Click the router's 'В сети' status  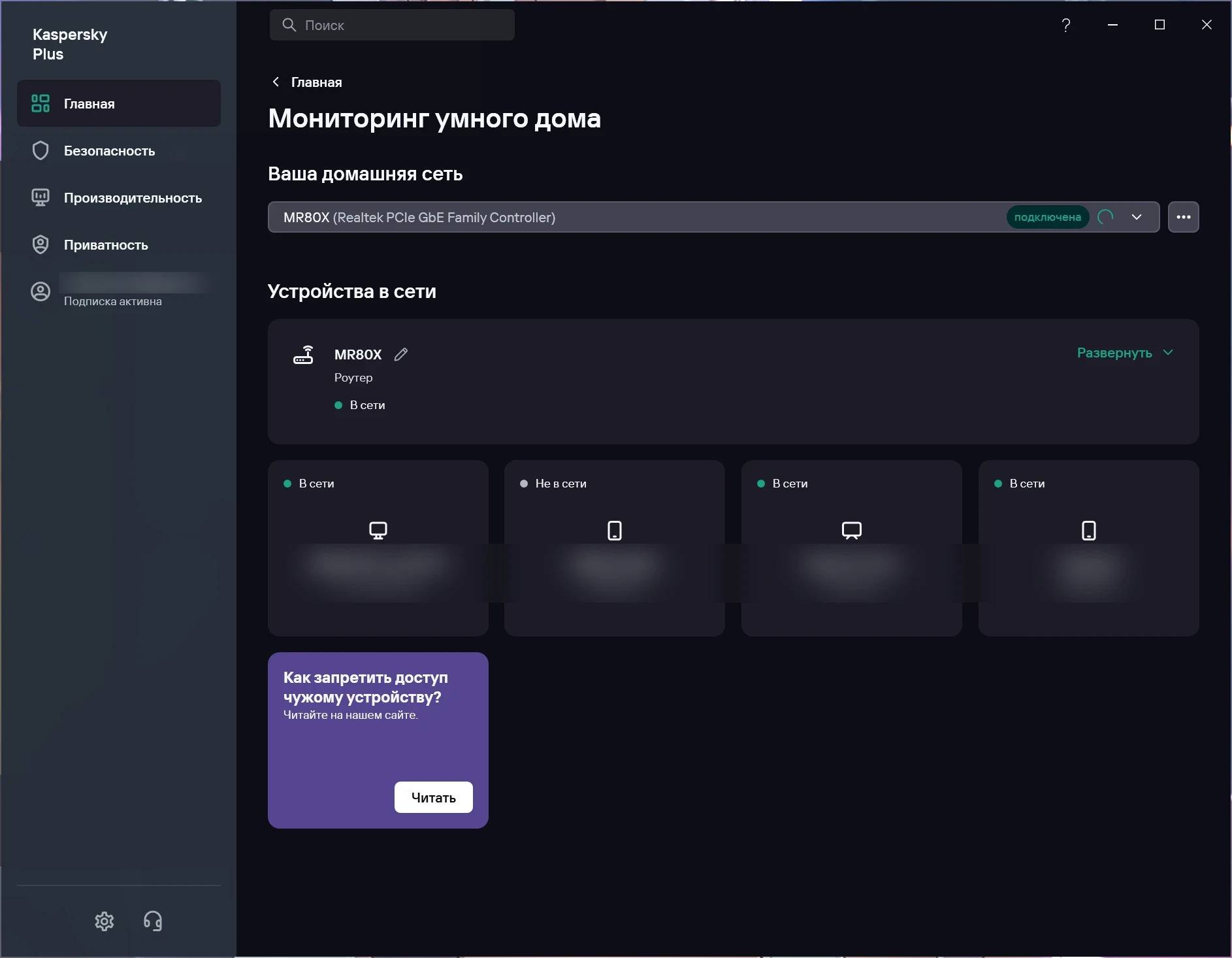[x=360, y=405]
